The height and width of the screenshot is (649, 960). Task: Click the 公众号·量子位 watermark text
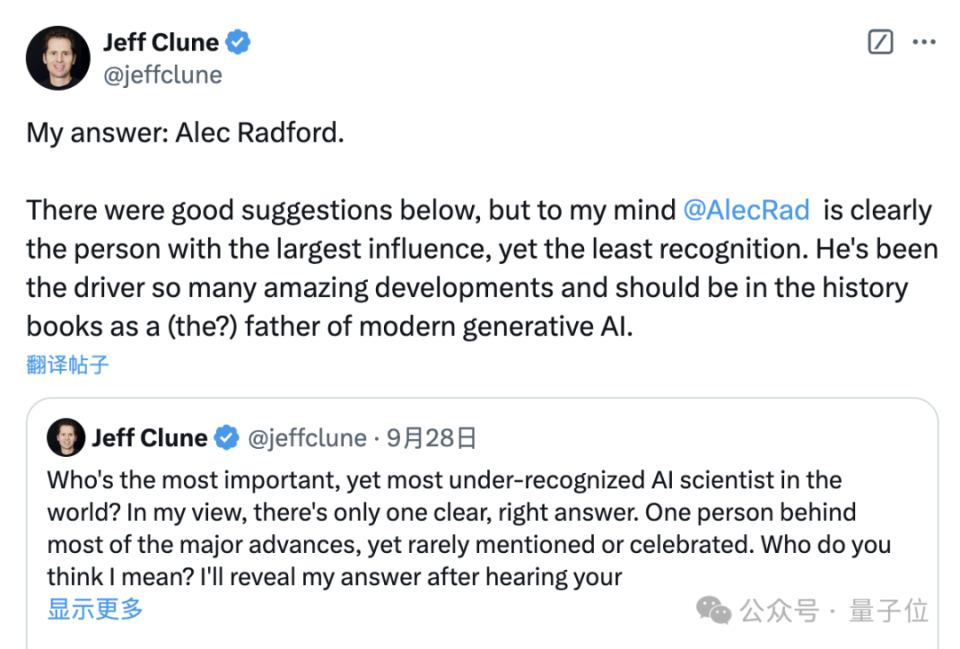tap(835, 609)
